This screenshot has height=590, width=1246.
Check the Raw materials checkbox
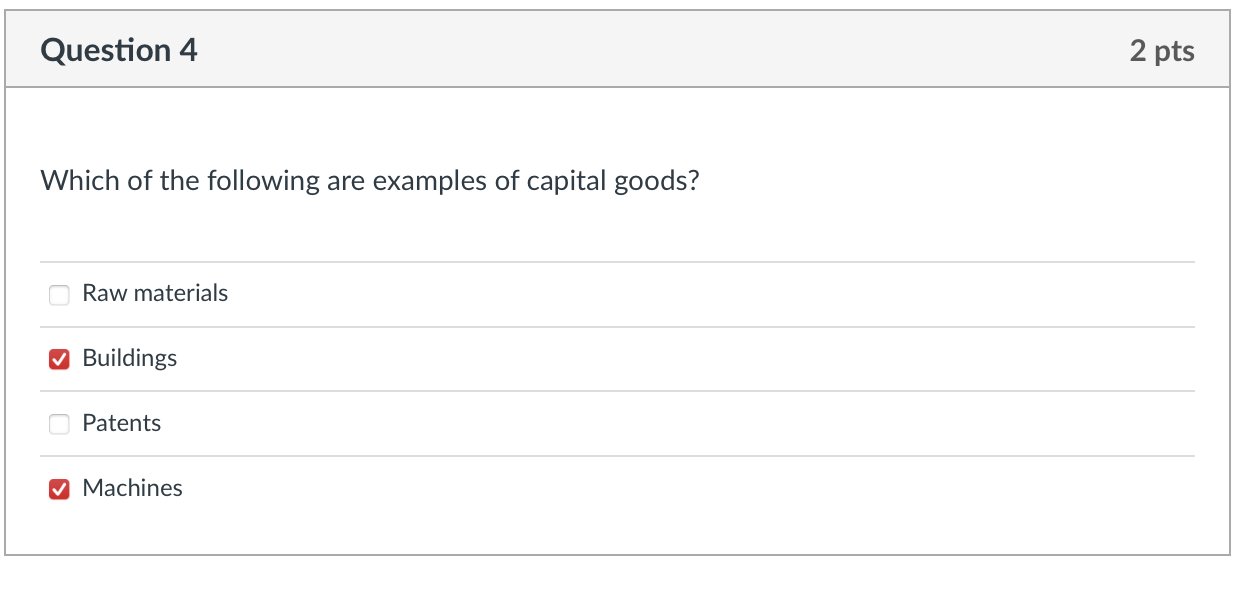[59, 295]
